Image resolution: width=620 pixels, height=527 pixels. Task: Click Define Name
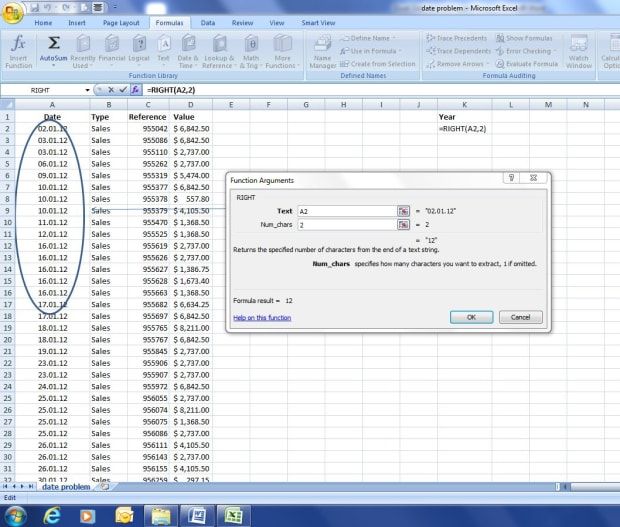369,38
